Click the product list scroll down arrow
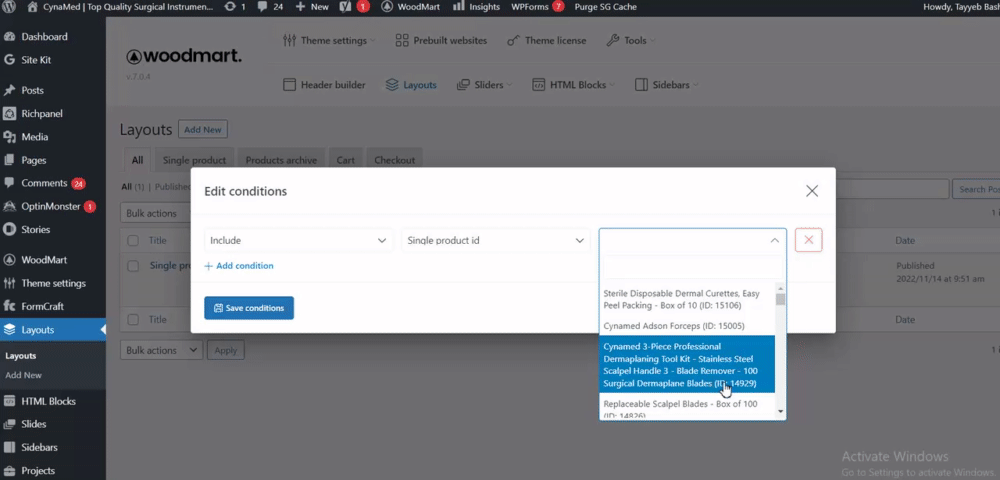This screenshot has height=480, width=1000. coord(781,412)
